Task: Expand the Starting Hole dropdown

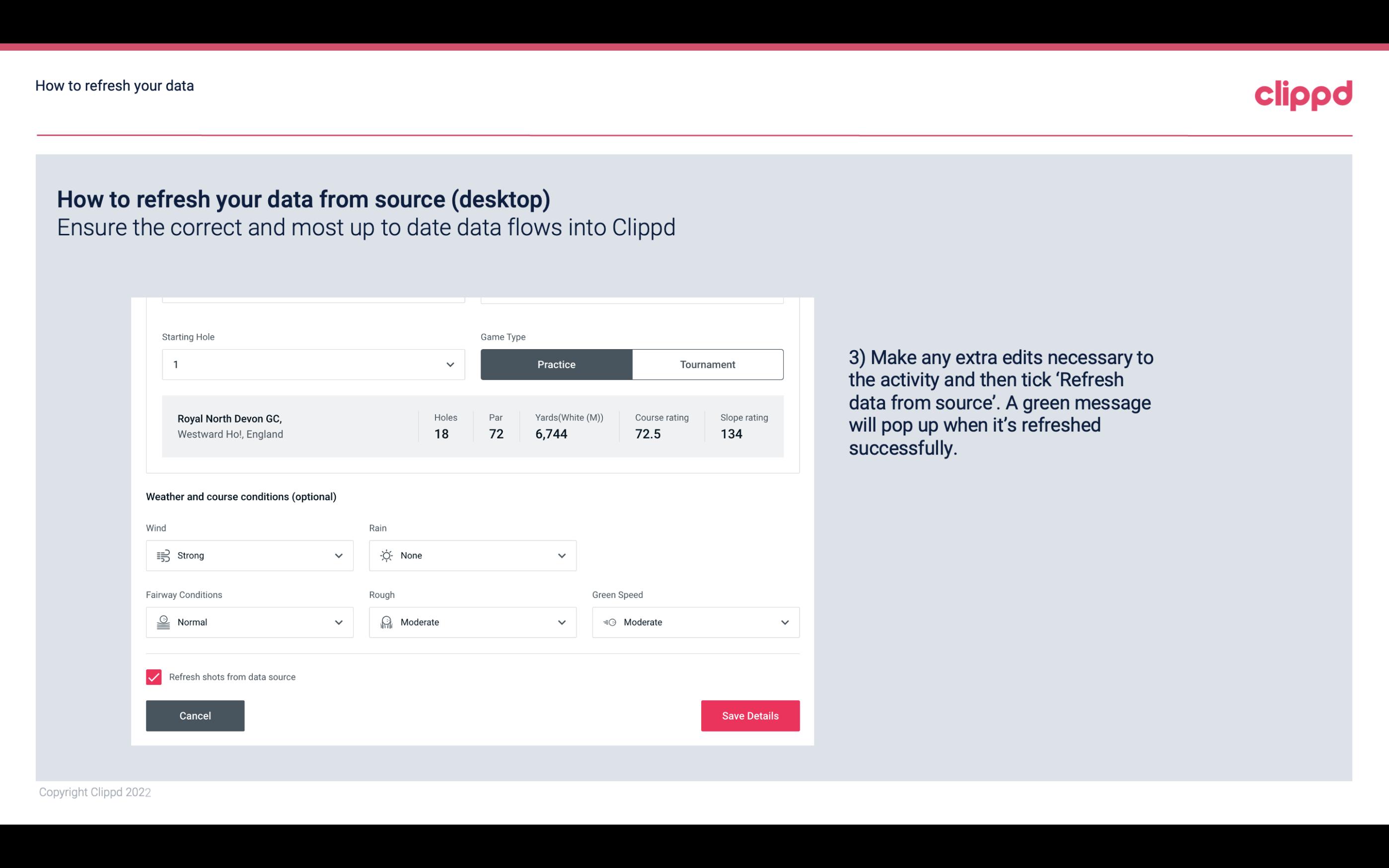Action: click(x=450, y=364)
